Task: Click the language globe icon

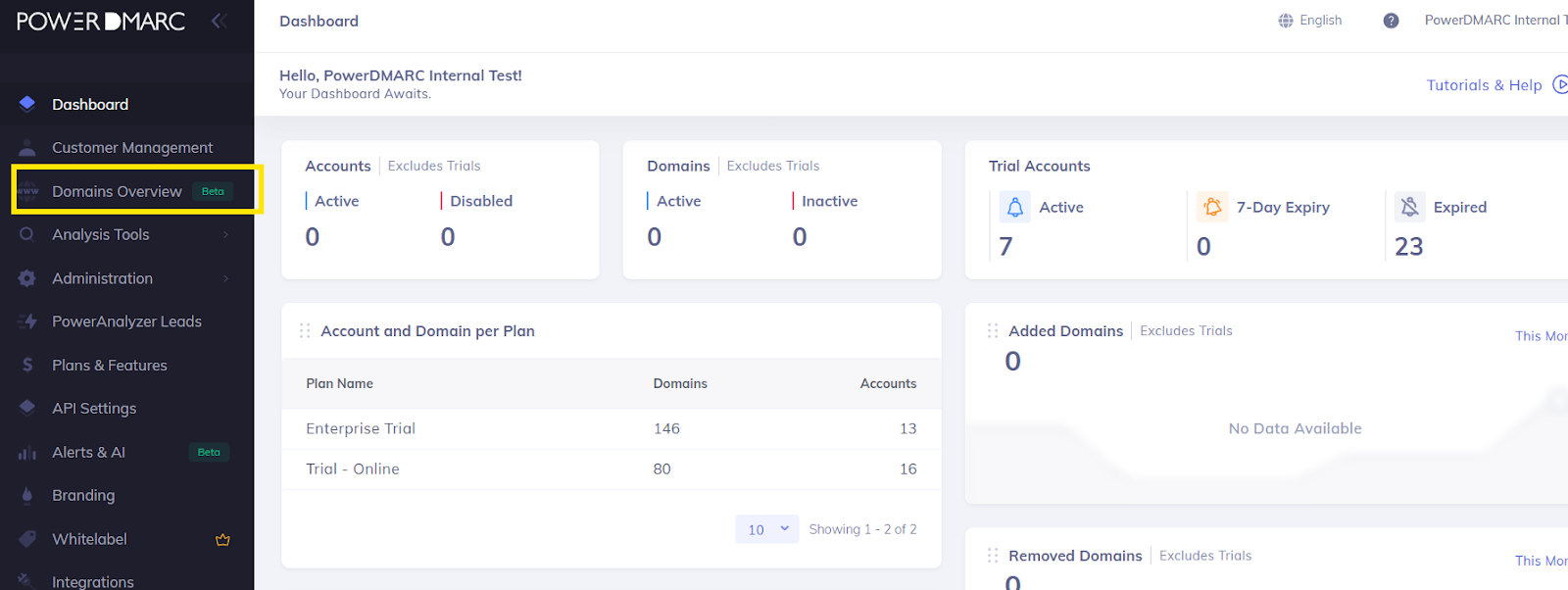Action: [1286, 21]
